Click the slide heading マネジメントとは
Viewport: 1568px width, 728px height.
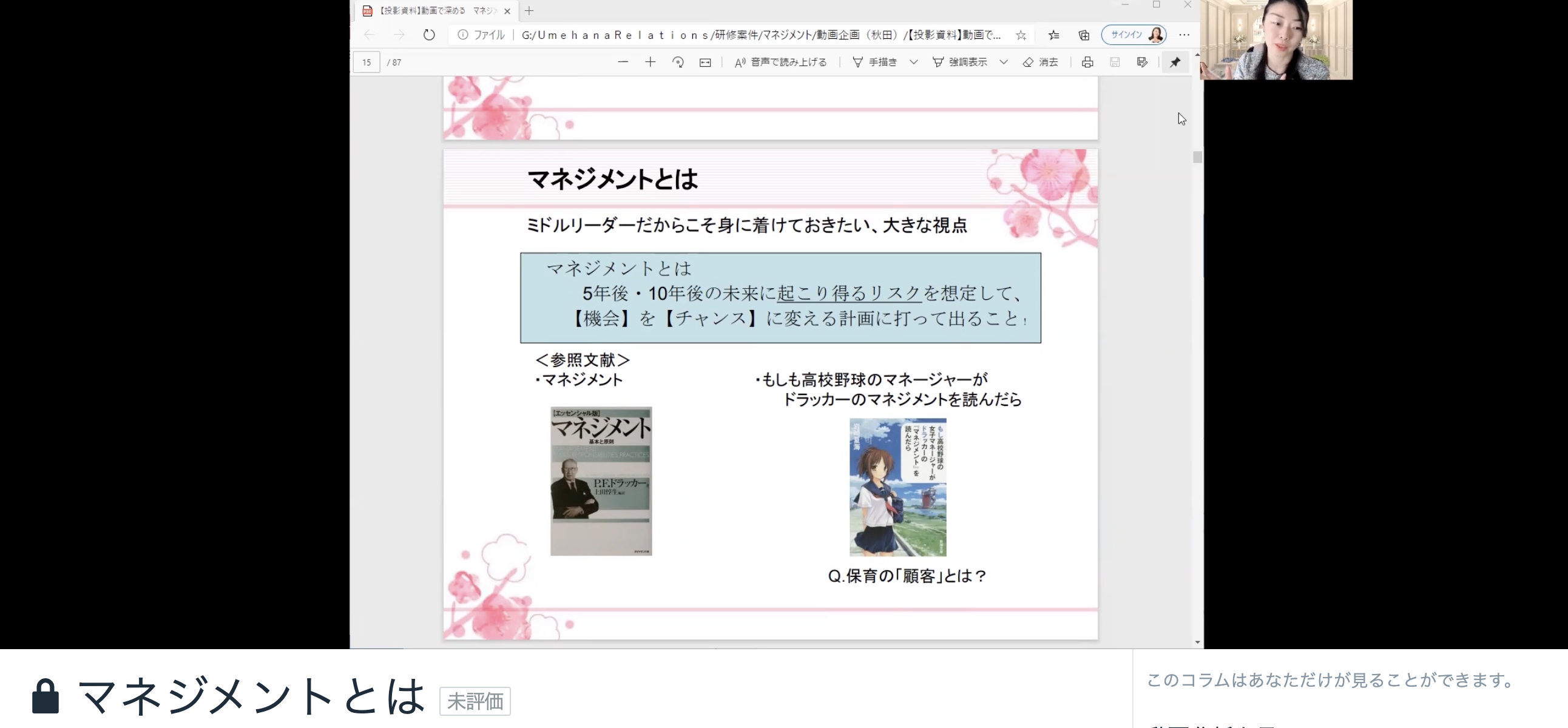click(612, 179)
